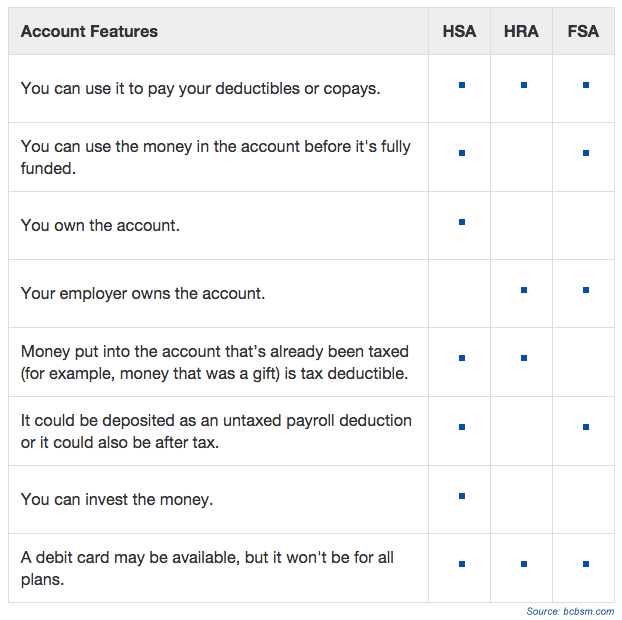This screenshot has height=620, width=622.
Task: Click HRA marker for tax deductible row
Action: 524,358
